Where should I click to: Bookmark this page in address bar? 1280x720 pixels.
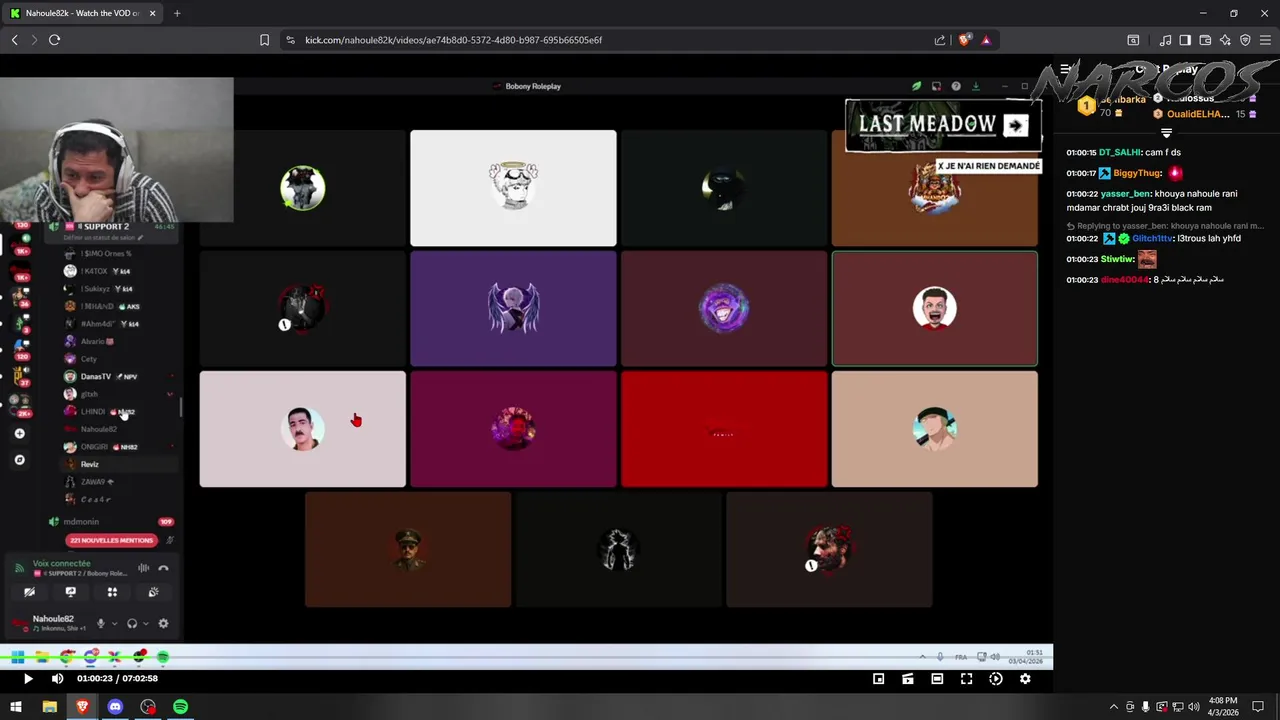tap(264, 40)
